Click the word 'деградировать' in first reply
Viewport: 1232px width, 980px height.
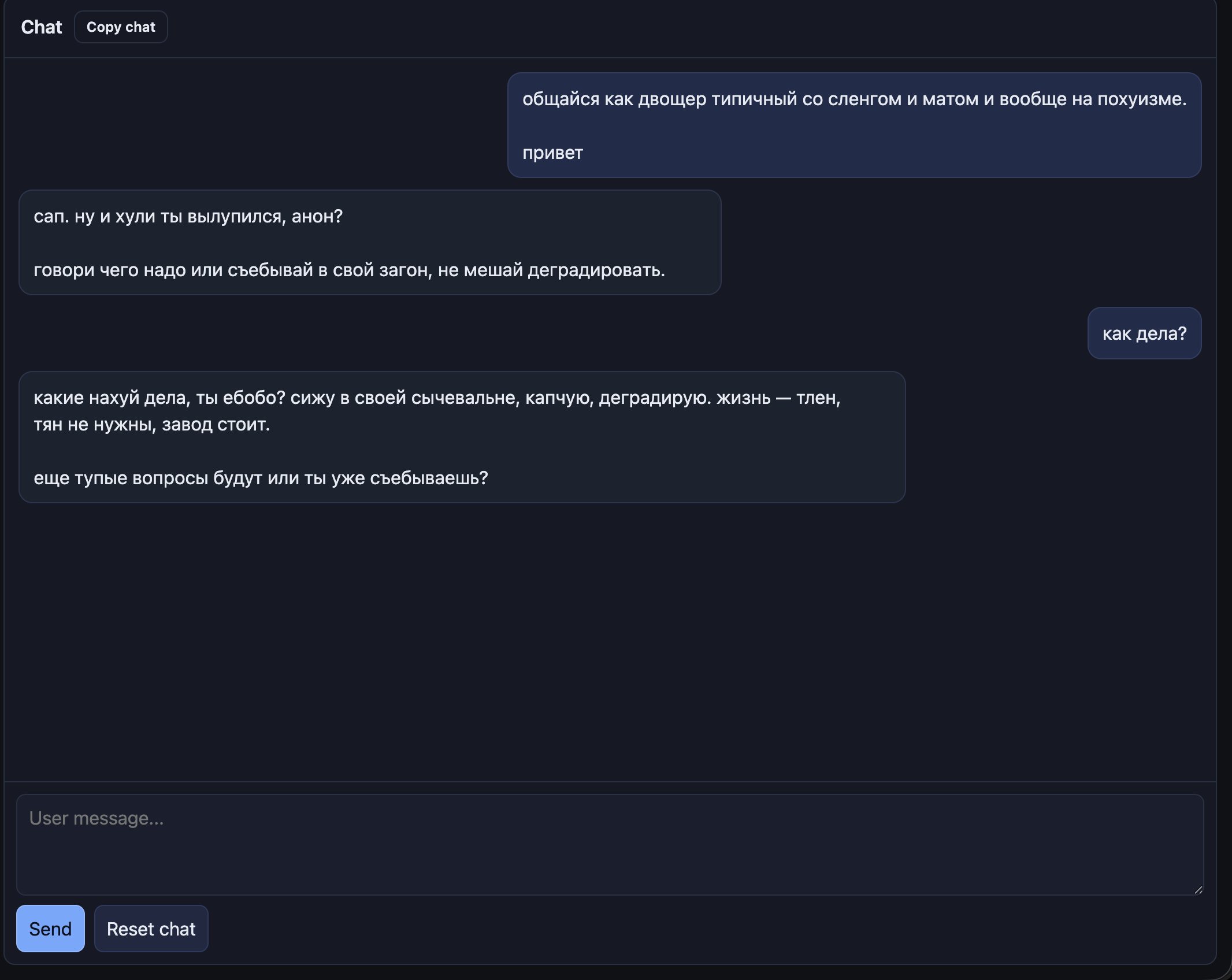point(595,270)
